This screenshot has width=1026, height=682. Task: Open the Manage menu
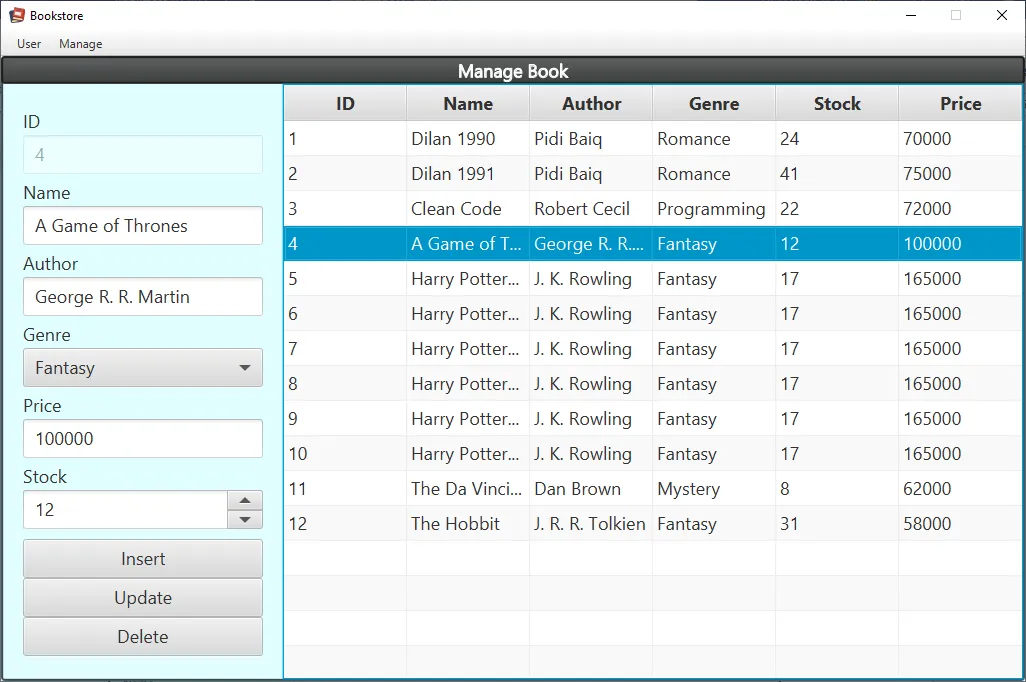[80, 44]
